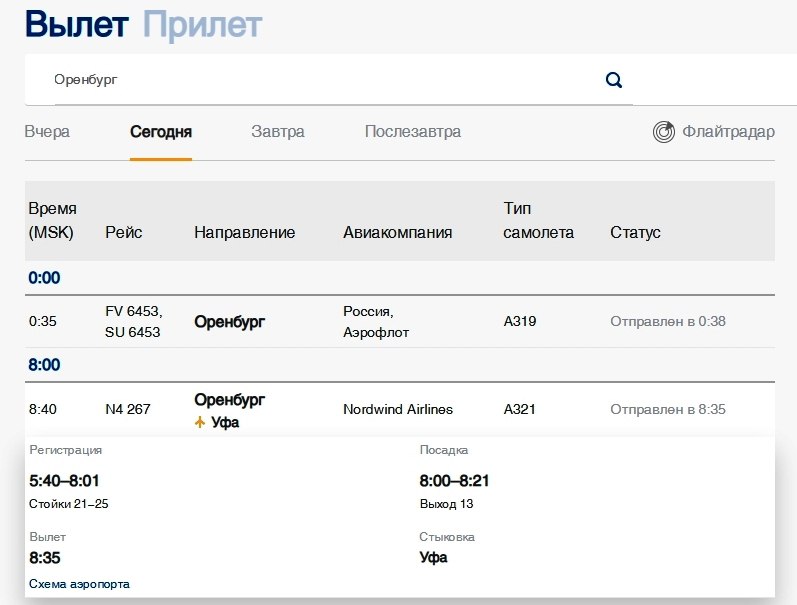Screen dimensions: 797x605
Task: Select the Сегодня day tab
Action: coord(161,132)
